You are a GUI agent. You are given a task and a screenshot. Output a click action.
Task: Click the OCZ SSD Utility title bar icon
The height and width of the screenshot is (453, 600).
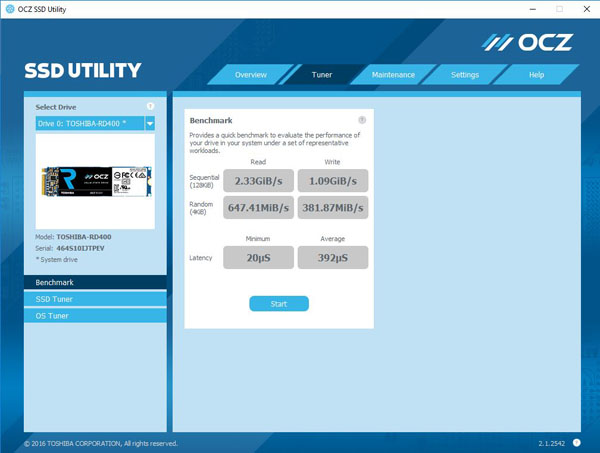(x=10, y=9)
